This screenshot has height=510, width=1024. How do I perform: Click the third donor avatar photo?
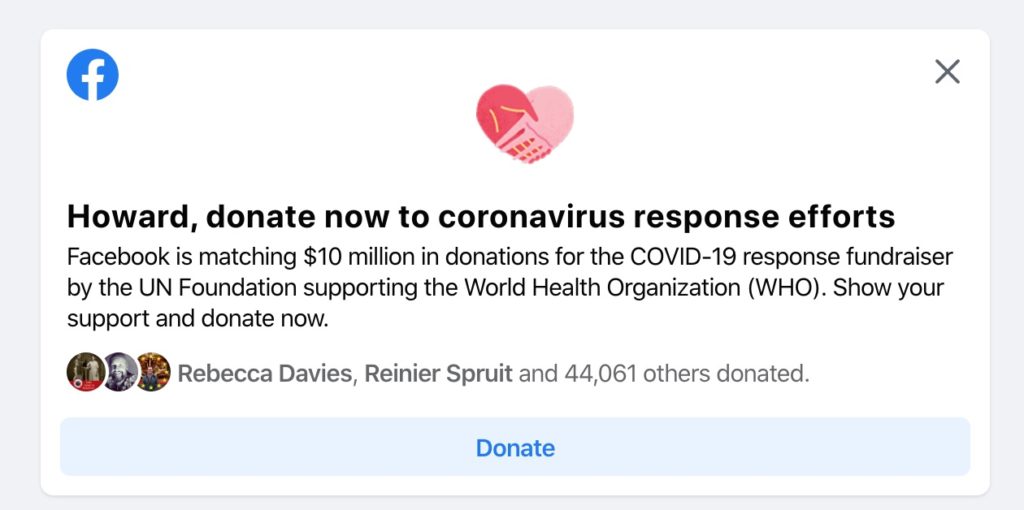pyautogui.click(x=152, y=372)
